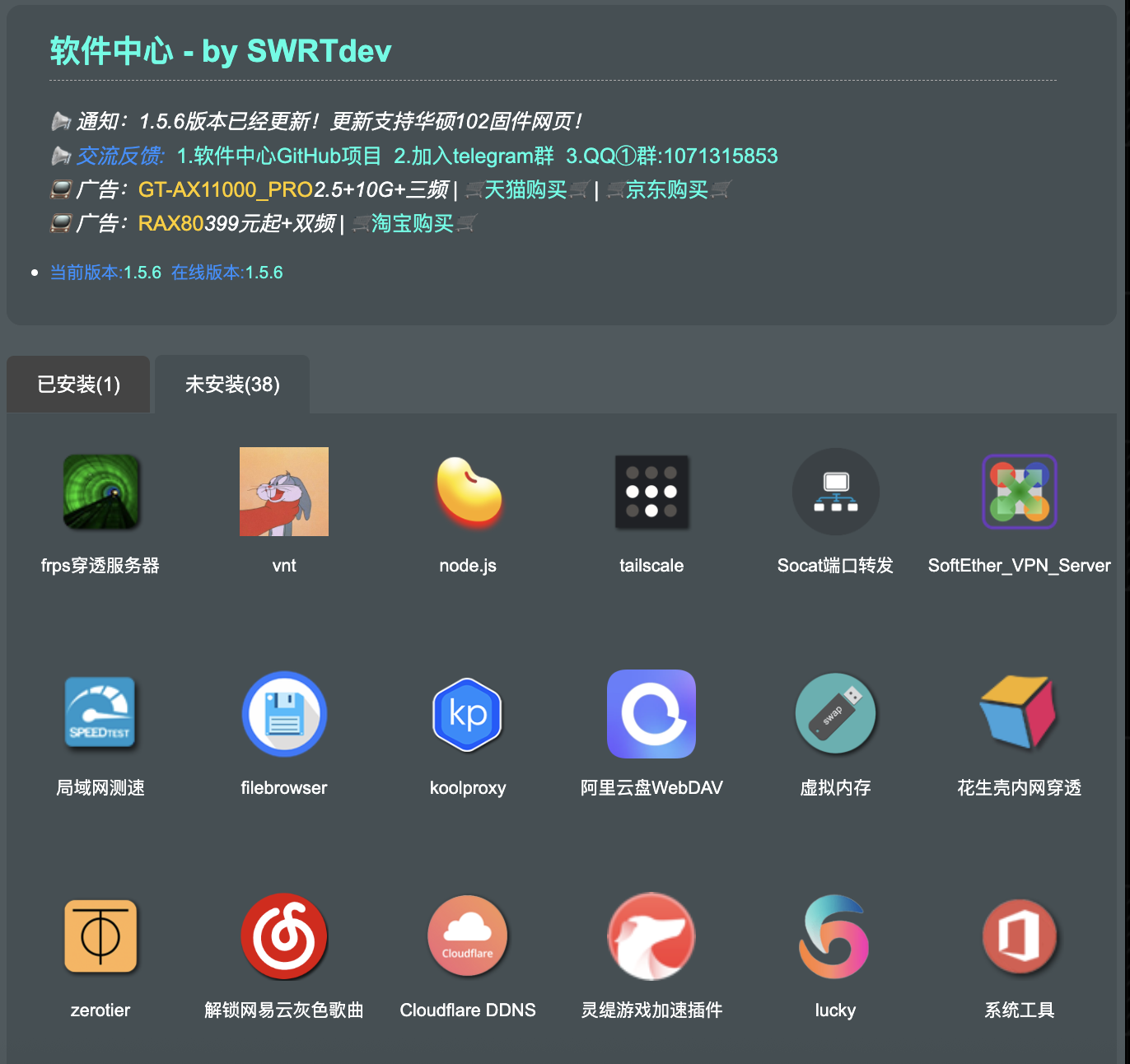Click the Socat端口转发 label
Viewport: 1130px width, 1064px height.
(x=836, y=566)
